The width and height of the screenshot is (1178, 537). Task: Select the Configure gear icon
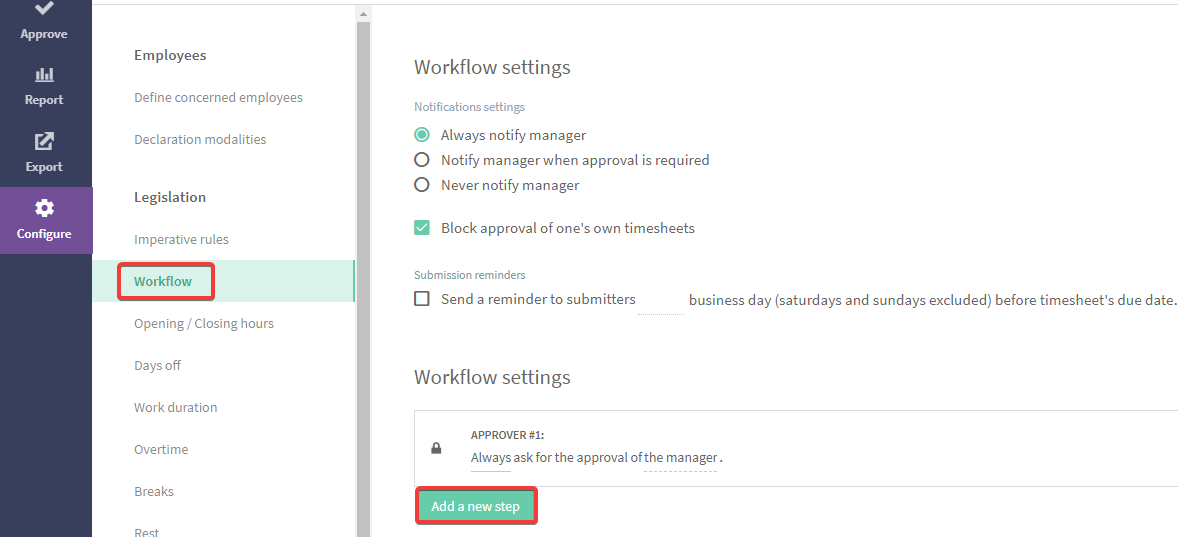(44, 207)
